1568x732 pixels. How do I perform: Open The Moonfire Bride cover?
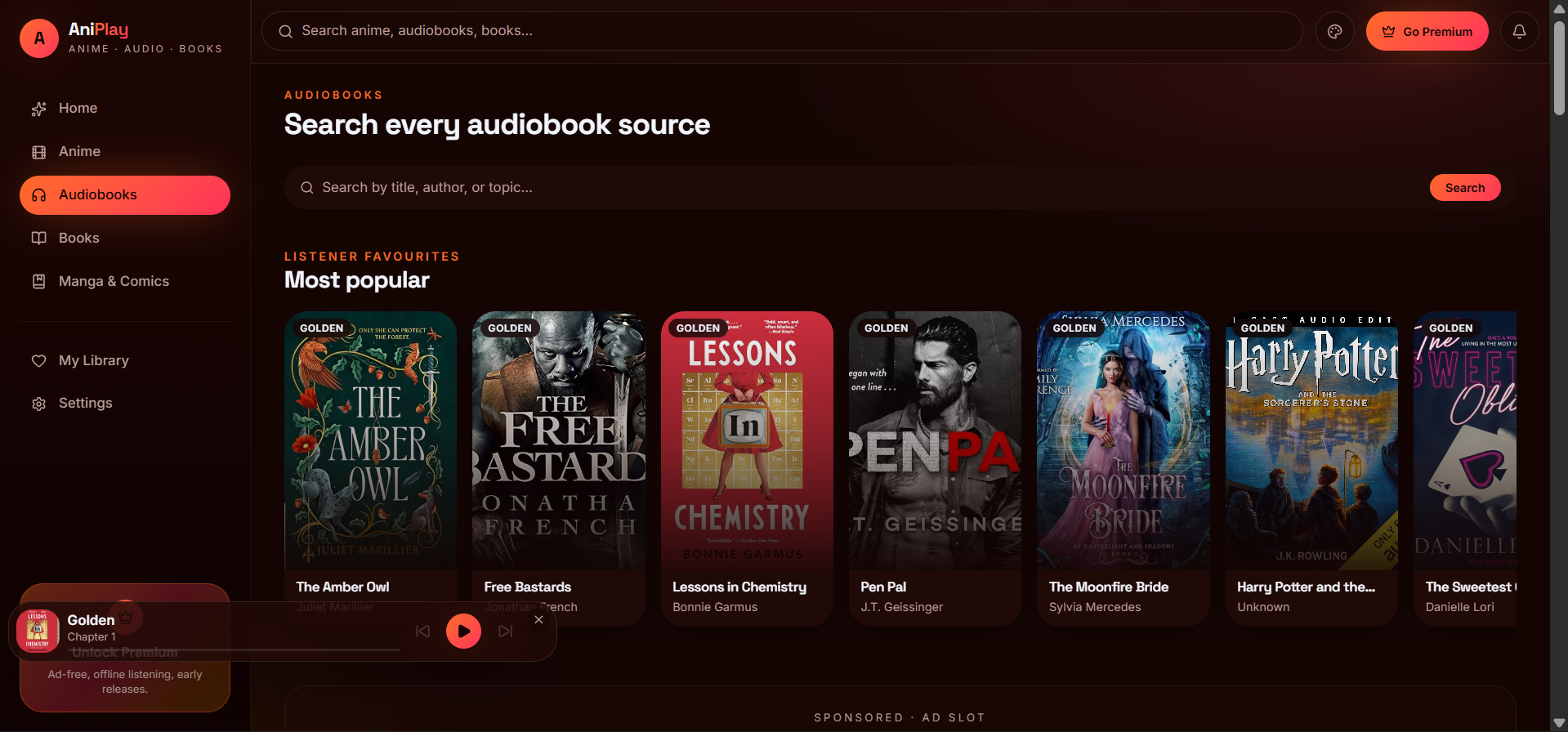(x=1124, y=440)
